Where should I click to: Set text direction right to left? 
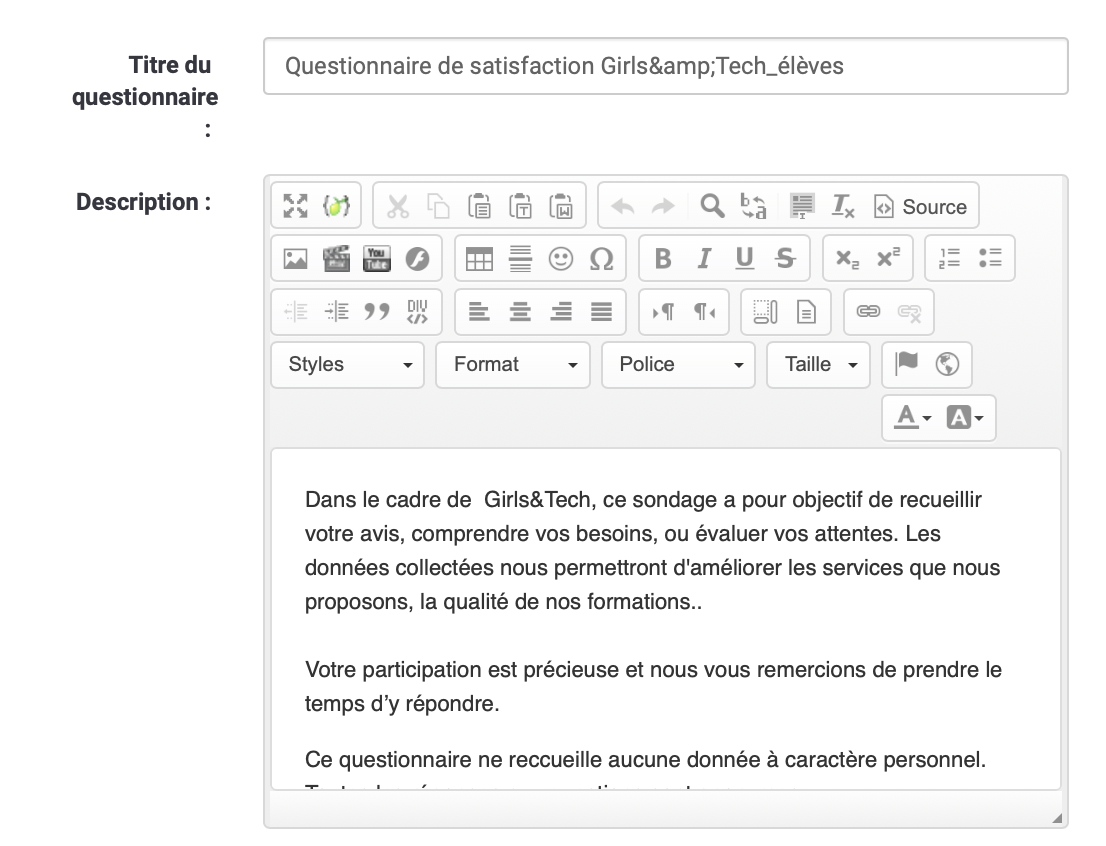click(x=704, y=311)
